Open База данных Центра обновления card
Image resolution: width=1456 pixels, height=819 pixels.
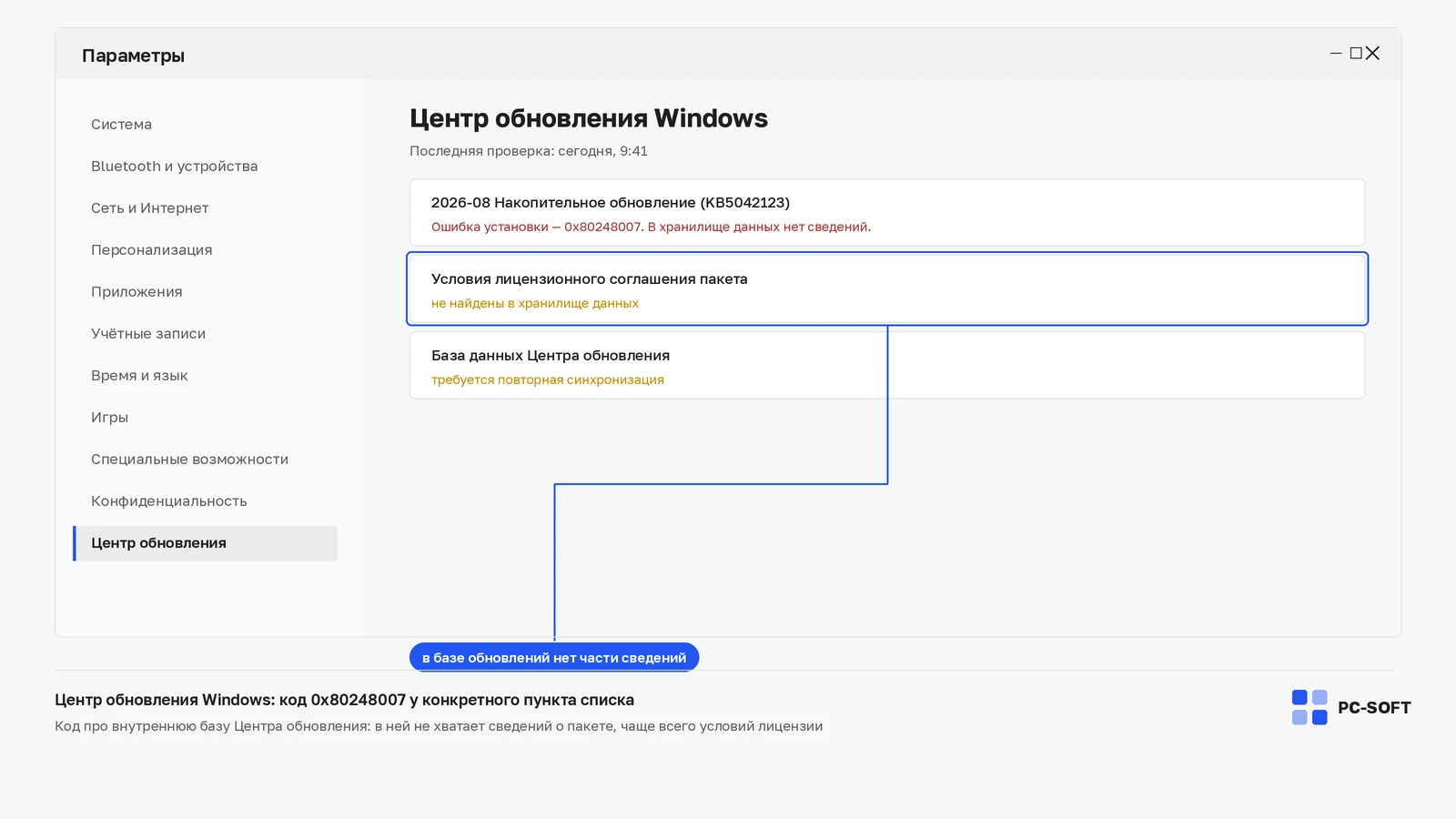pos(887,365)
